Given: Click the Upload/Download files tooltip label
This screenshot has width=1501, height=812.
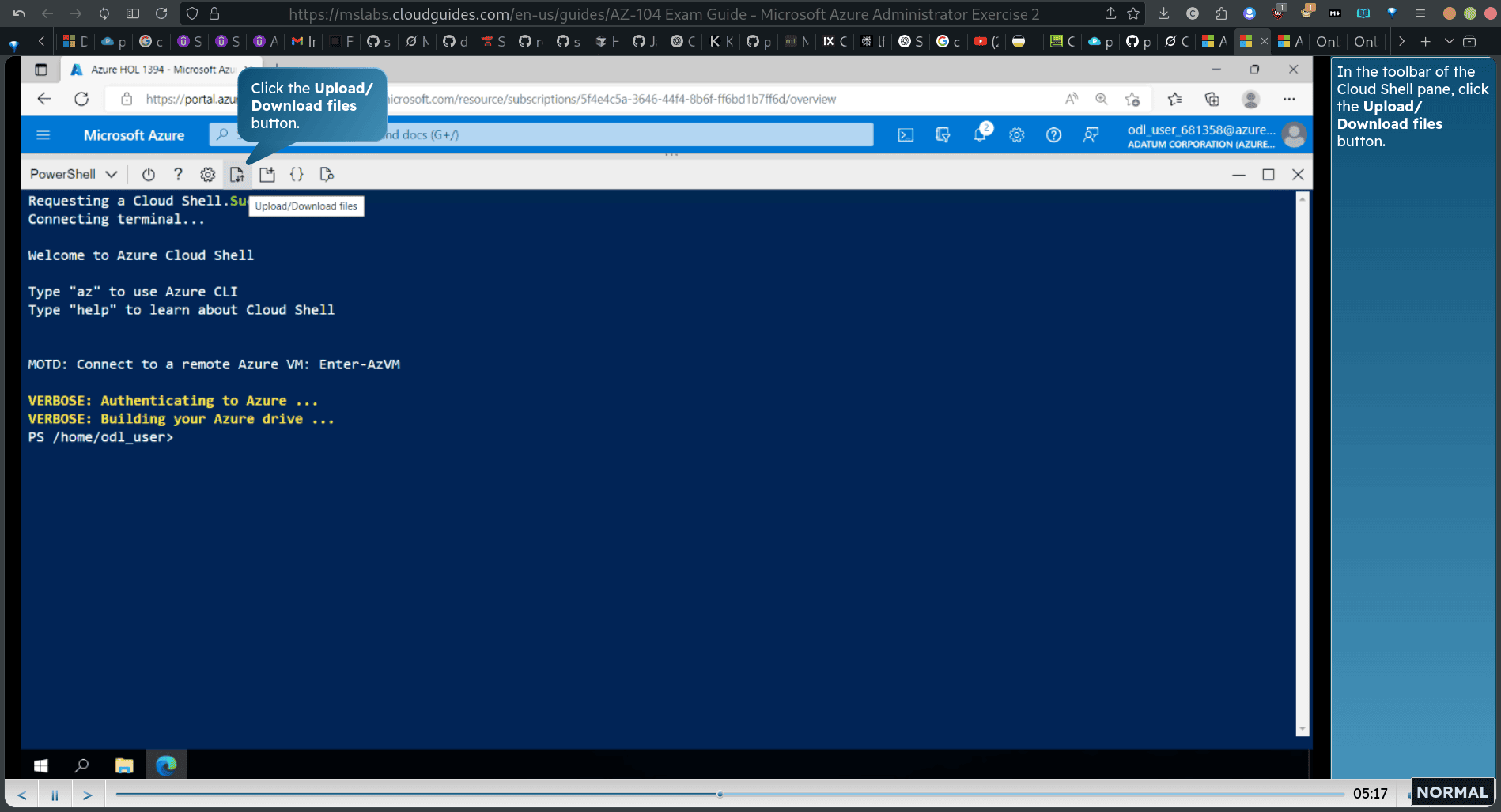Looking at the screenshot, I should coord(306,206).
